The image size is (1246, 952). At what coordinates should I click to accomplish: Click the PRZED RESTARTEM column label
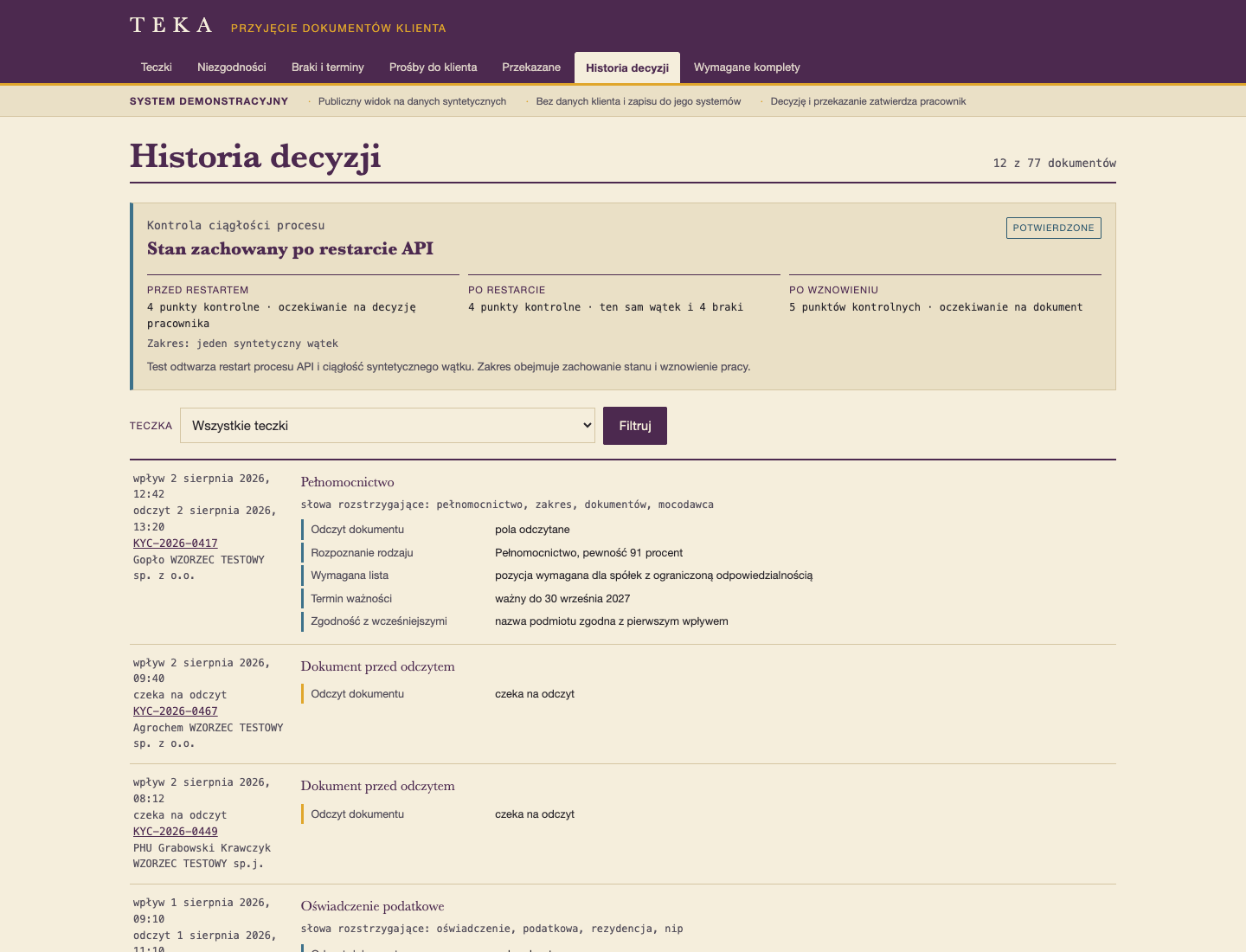pyautogui.click(x=198, y=290)
